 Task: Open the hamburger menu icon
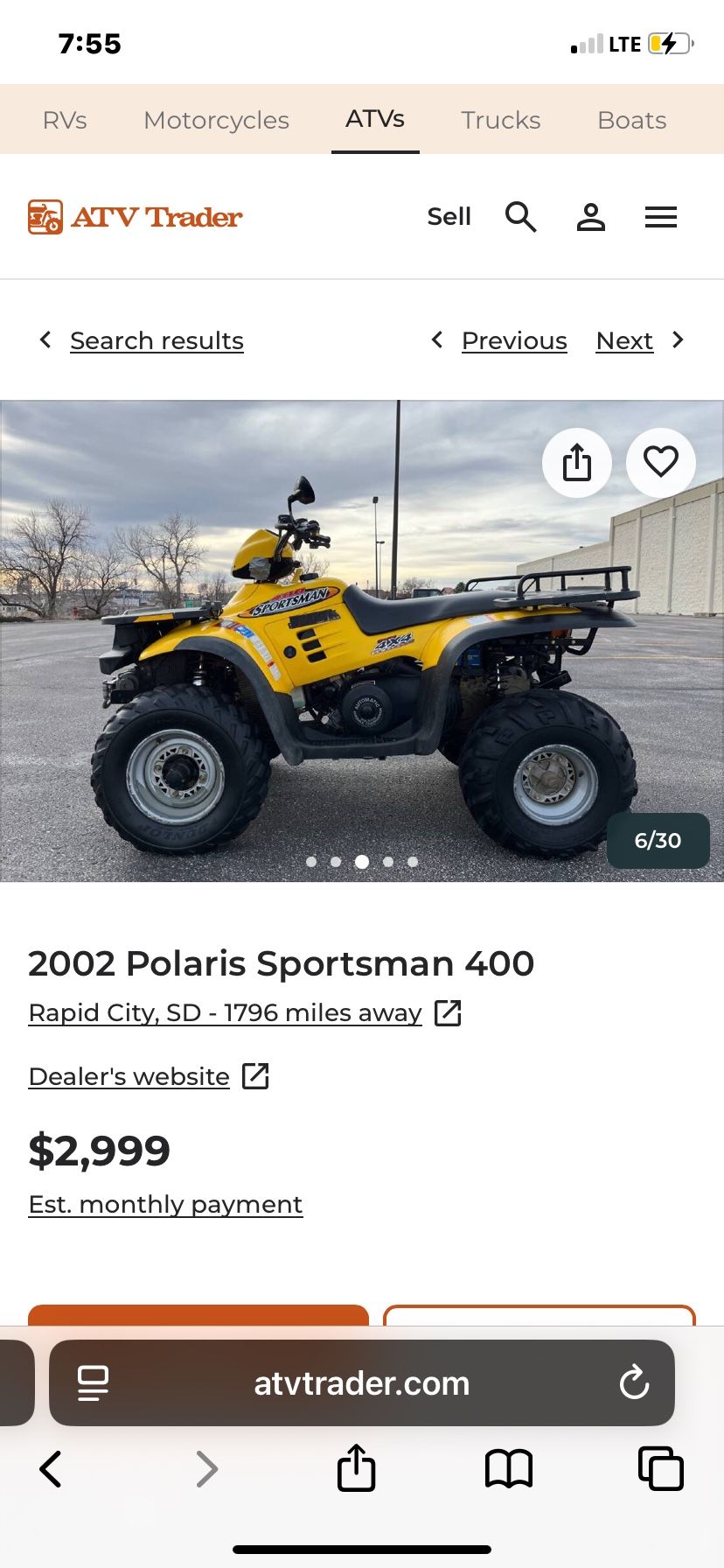[x=661, y=217]
